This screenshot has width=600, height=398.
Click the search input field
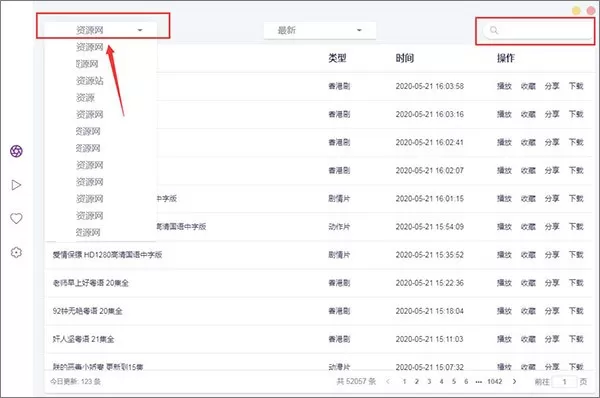click(538, 31)
